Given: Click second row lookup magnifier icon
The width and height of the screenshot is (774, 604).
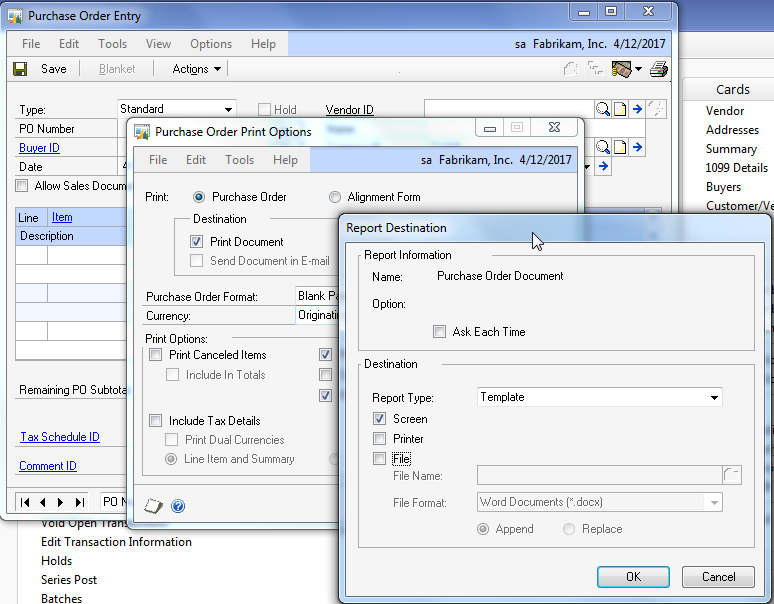Looking at the screenshot, I should click(x=603, y=147).
